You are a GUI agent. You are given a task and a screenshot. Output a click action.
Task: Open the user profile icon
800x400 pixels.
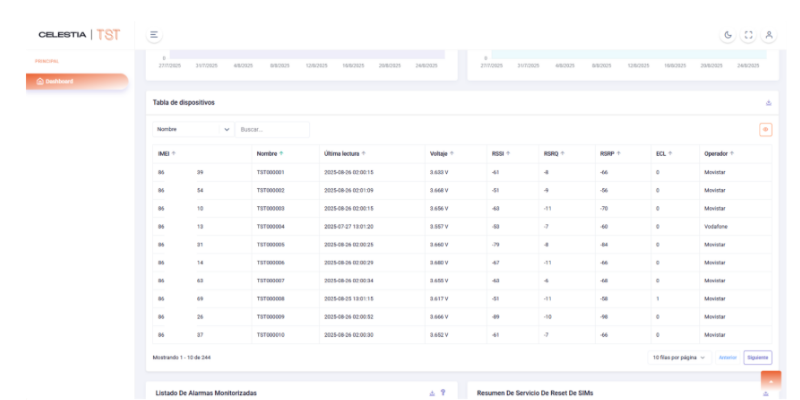(769, 35)
